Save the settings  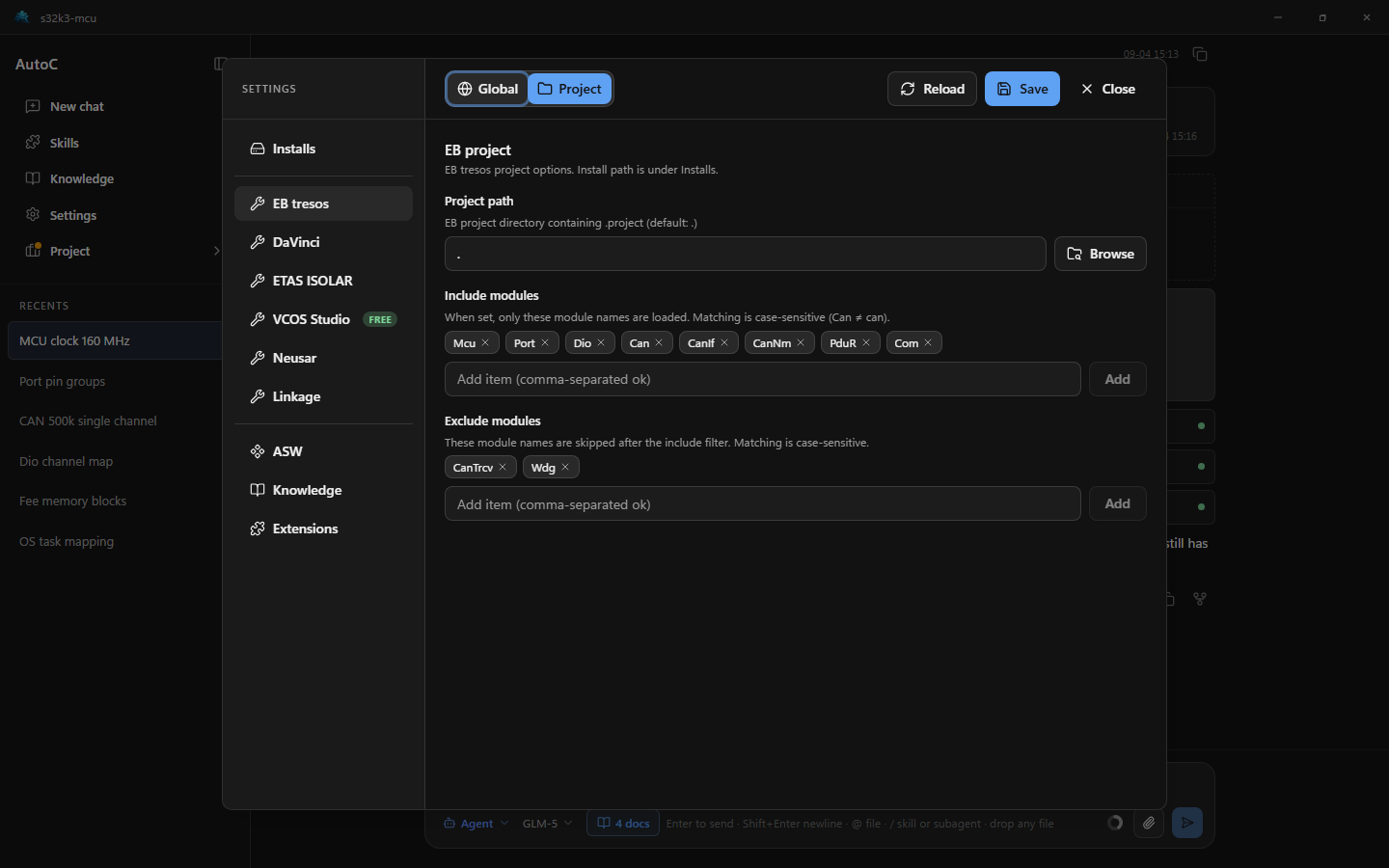[x=1022, y=89]
